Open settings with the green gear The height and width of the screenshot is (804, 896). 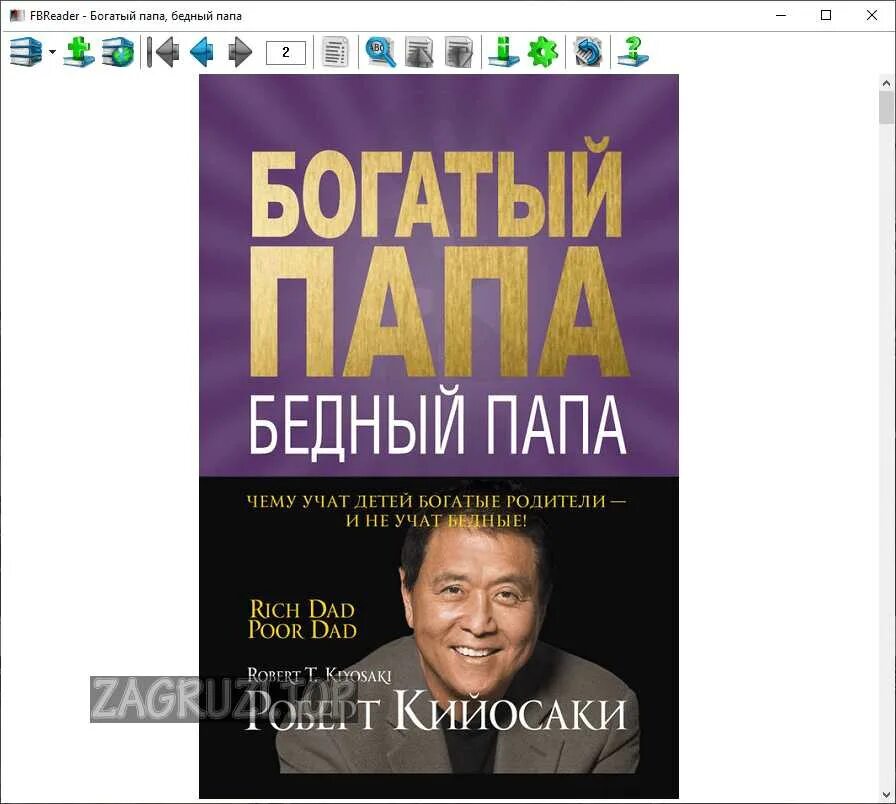coord(543,52)
